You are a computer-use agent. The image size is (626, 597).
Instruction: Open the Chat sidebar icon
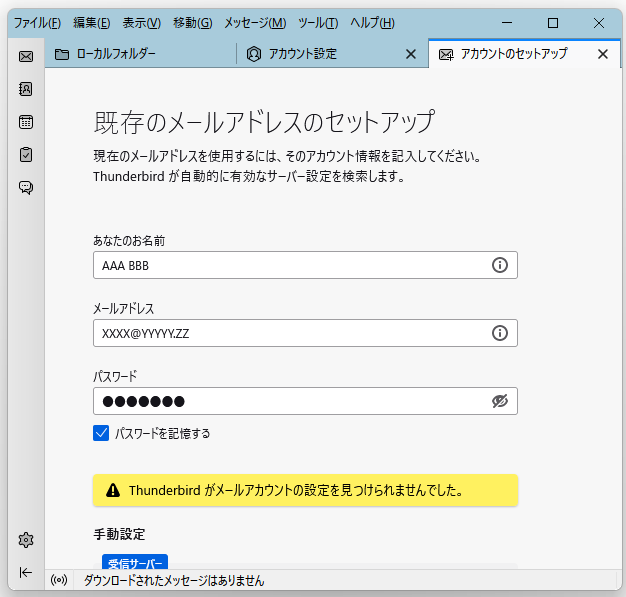(26, 187)
